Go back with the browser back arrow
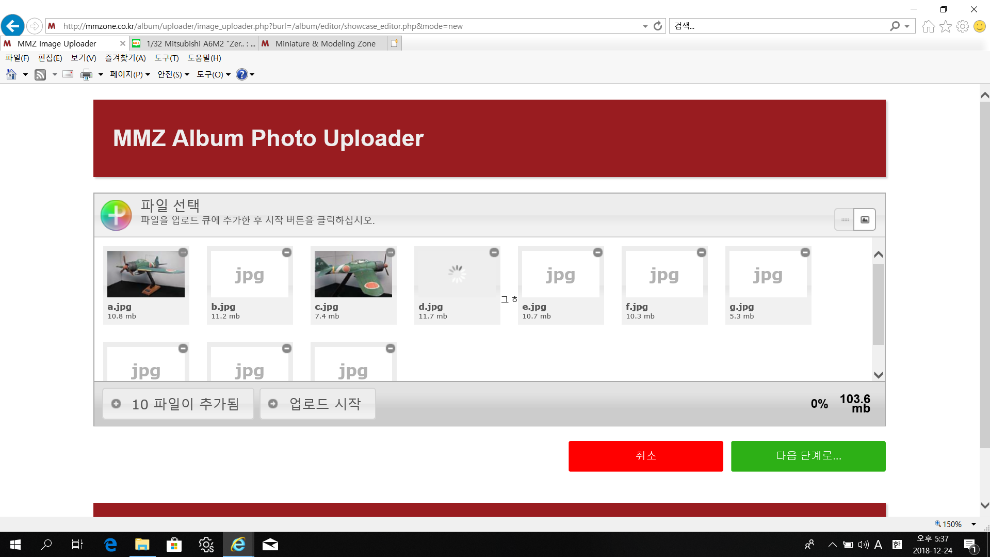The height and width of the screenshot is (557, 990). point(13,25)
